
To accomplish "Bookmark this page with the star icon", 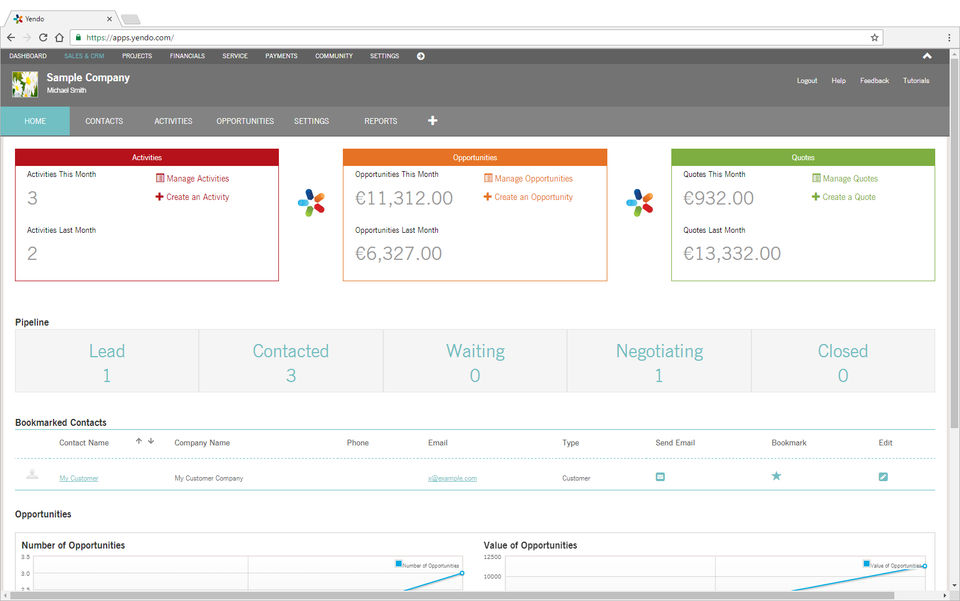I will point(874,37).
